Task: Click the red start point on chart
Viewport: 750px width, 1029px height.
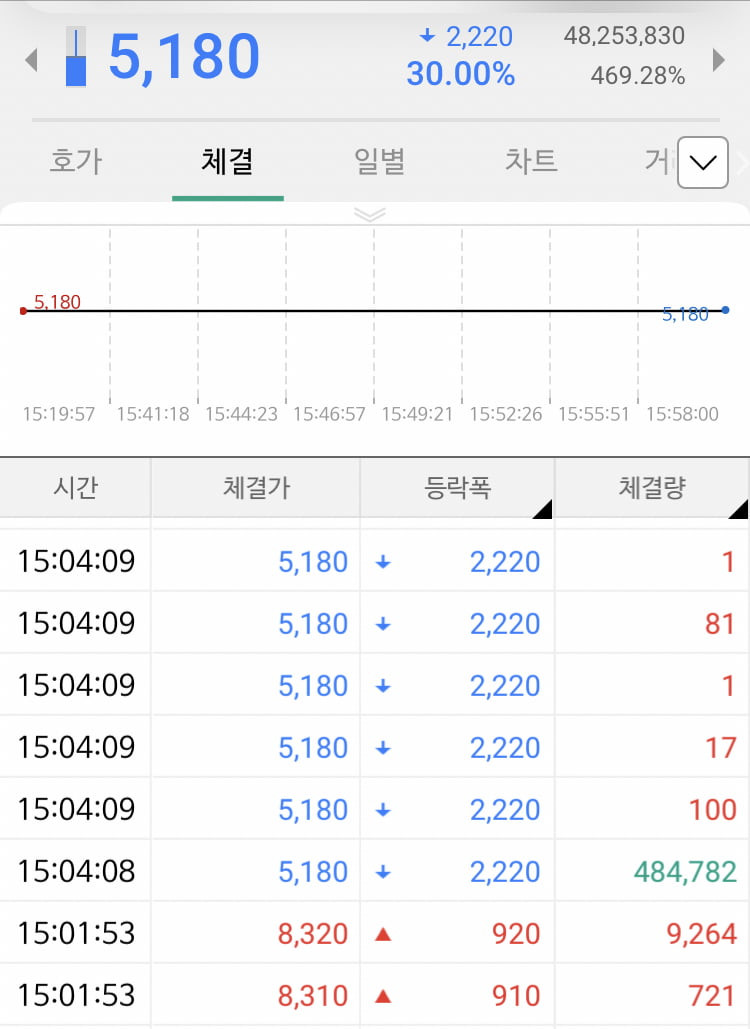Action: (x=24, y=311)
